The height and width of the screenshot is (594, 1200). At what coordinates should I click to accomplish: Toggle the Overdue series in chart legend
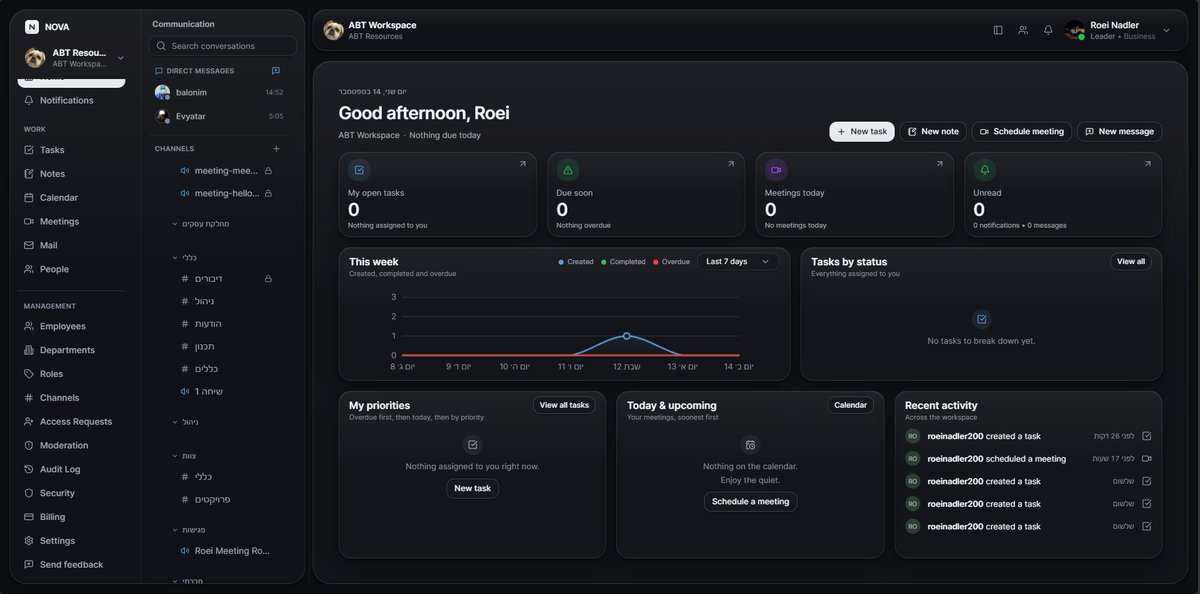[x=671, y=262]
